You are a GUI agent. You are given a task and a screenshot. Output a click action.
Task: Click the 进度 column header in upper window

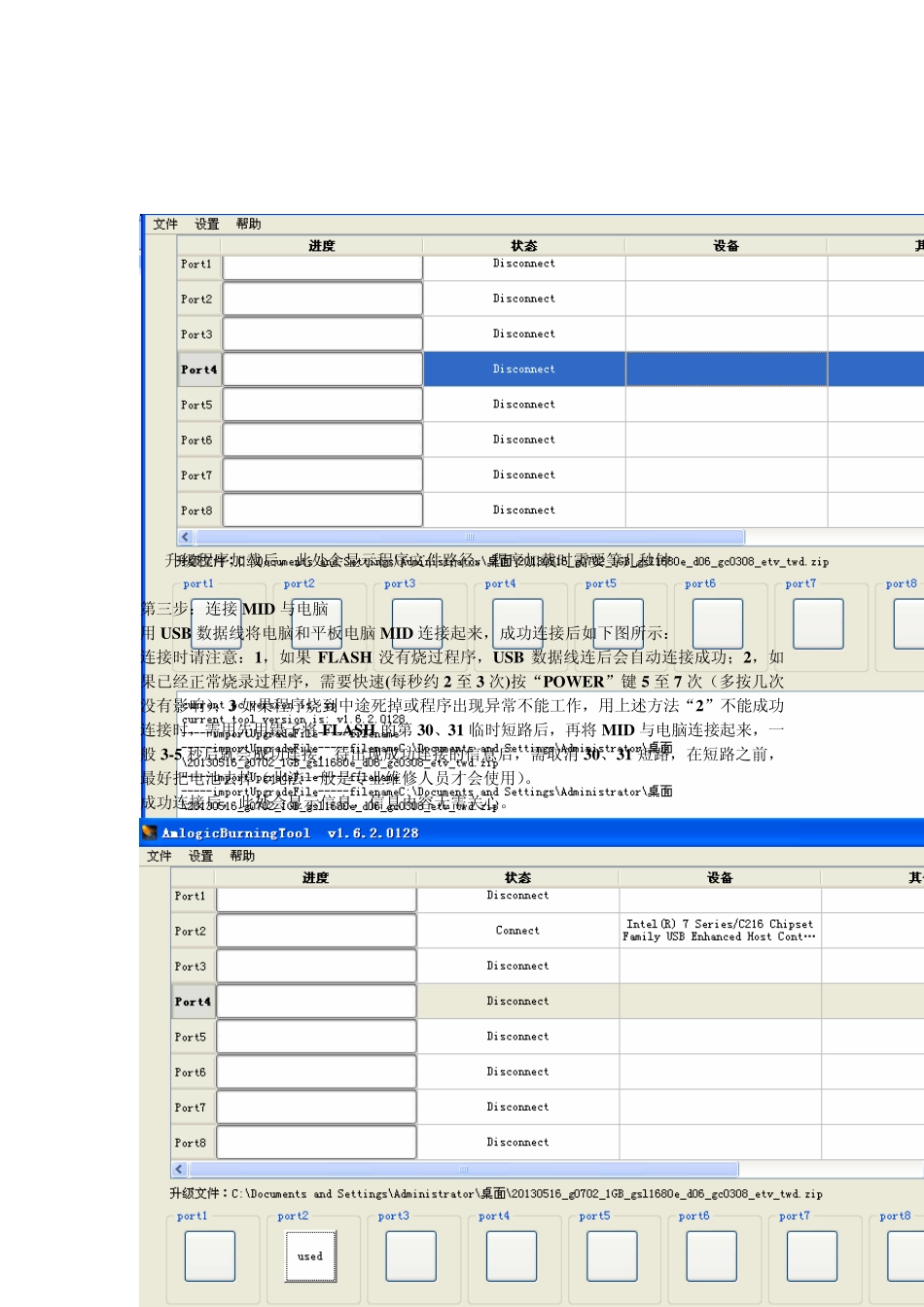[322, 246]
